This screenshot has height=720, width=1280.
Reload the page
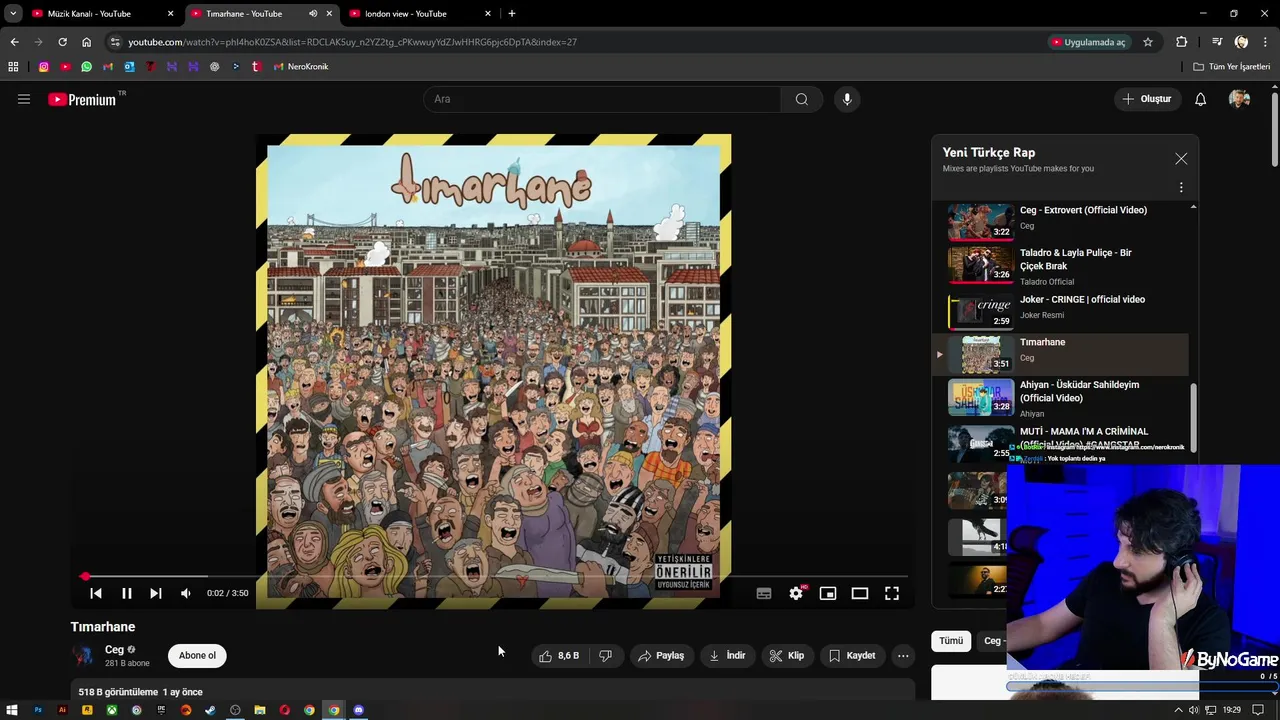pyautogui.click(x=62, y=42)
